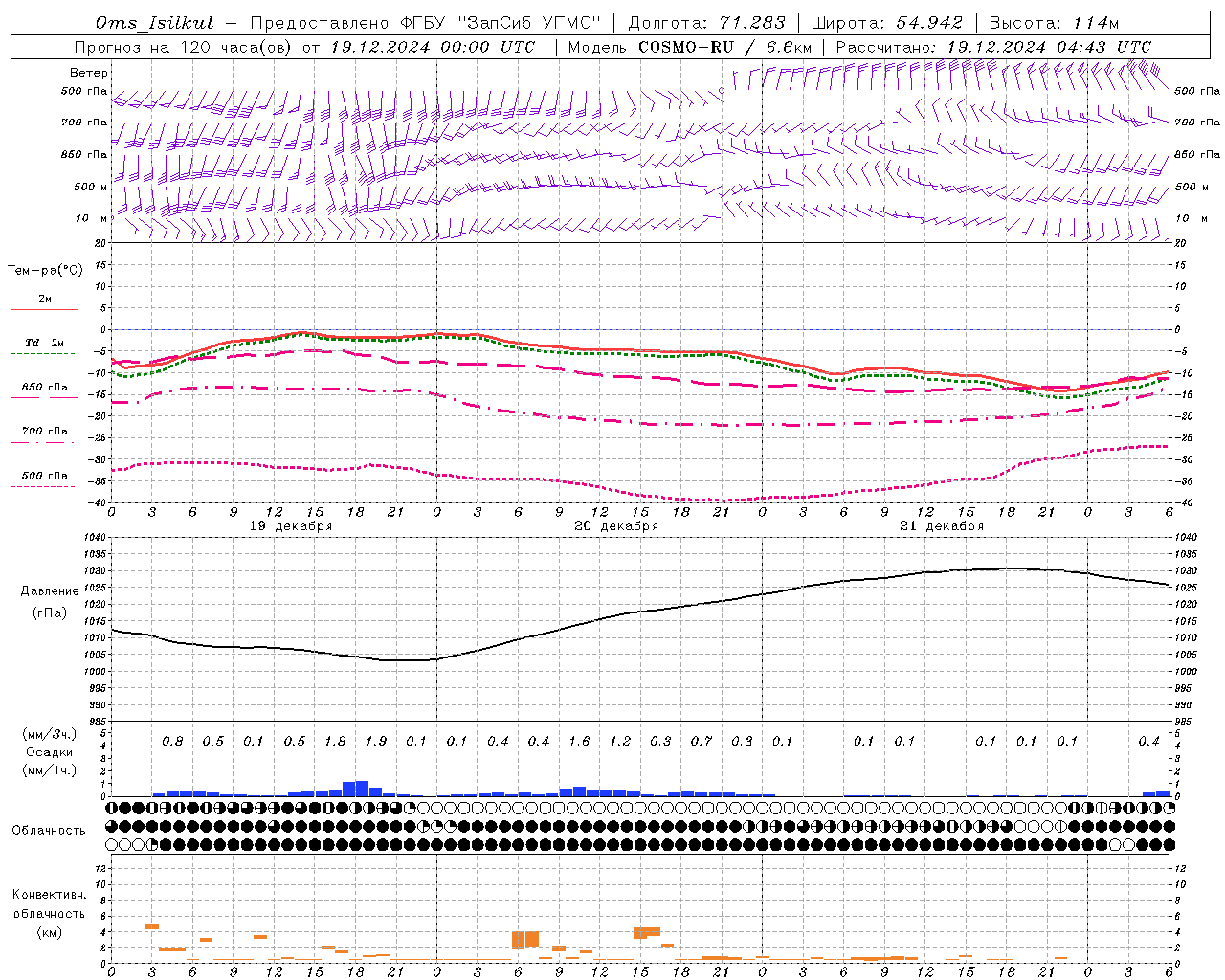Screen dimensions: 1225x980
Task: Click the "(гПа)" unit label under Давление
Action: (x=50, y=612)
